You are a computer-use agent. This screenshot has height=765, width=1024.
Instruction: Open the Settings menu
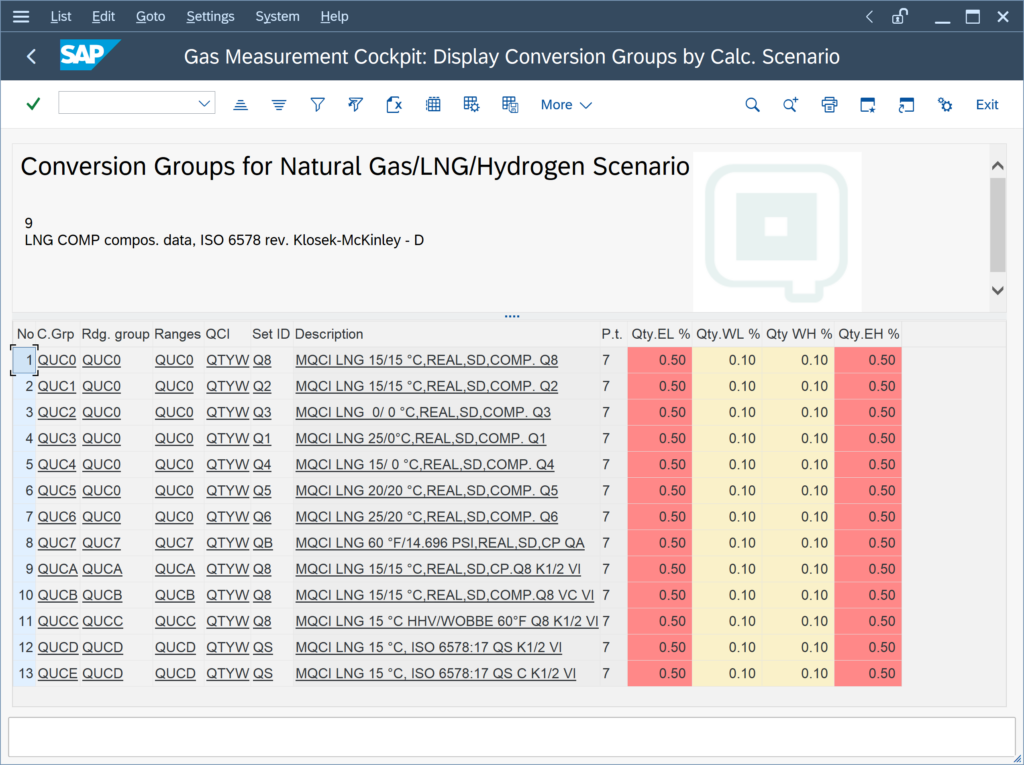pyautogui.click(x=210, y=16)
